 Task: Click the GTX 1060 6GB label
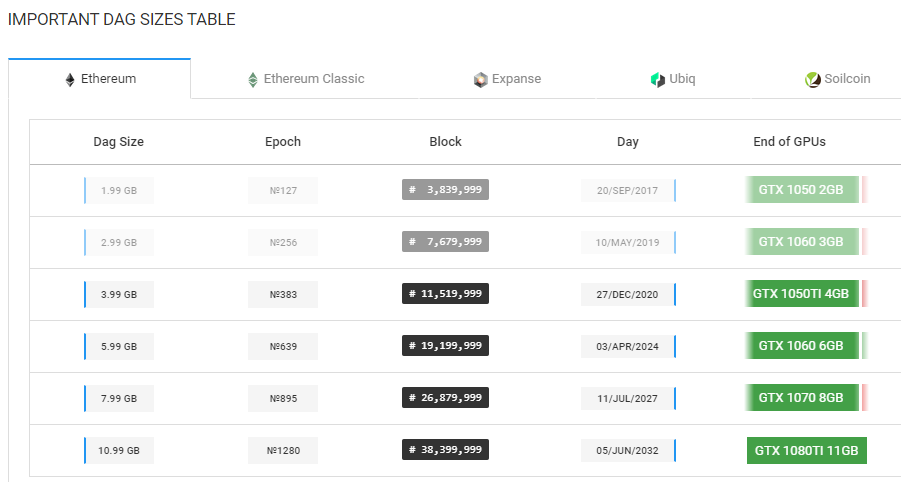[801, 346]
